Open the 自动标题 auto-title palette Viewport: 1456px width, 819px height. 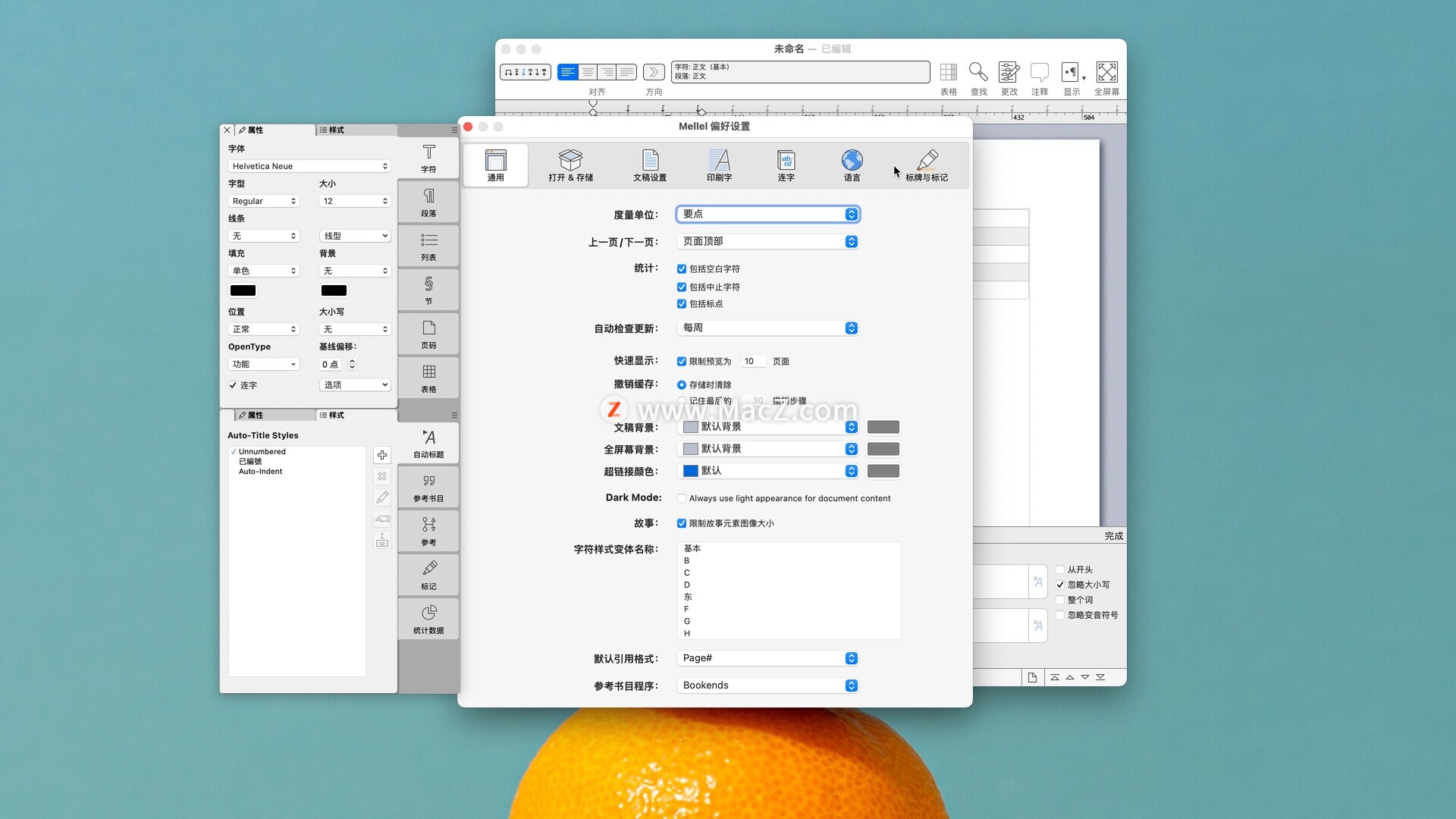[x=428, y=444]
